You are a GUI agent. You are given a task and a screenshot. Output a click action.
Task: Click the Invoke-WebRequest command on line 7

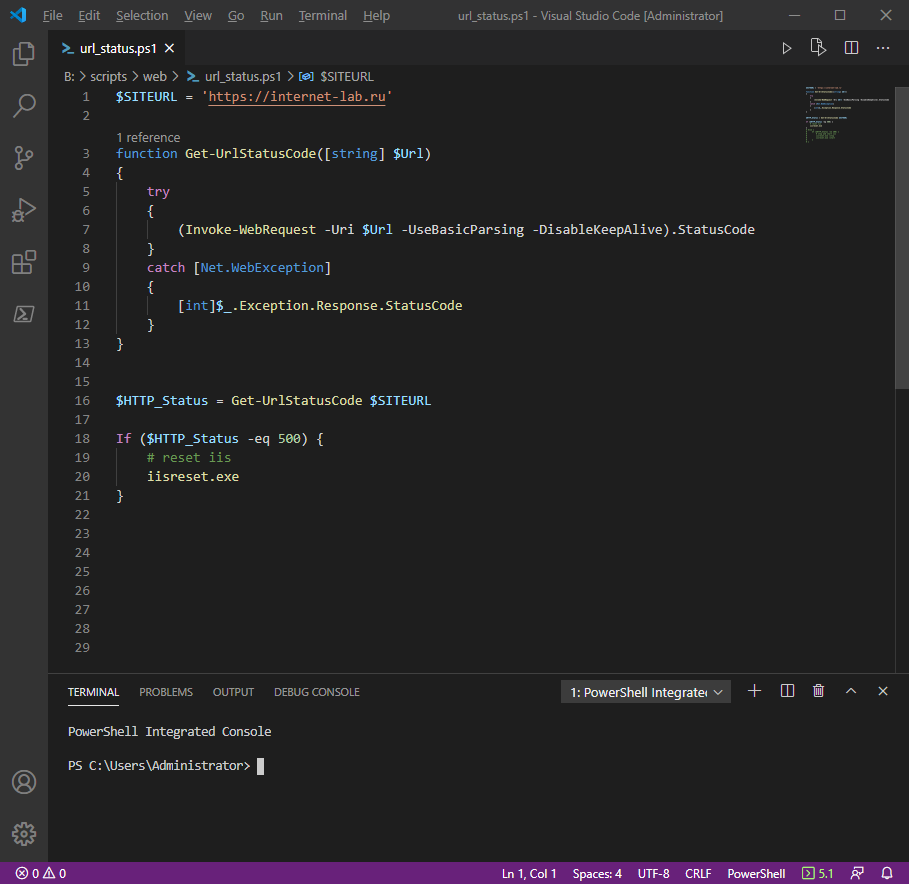250,230
